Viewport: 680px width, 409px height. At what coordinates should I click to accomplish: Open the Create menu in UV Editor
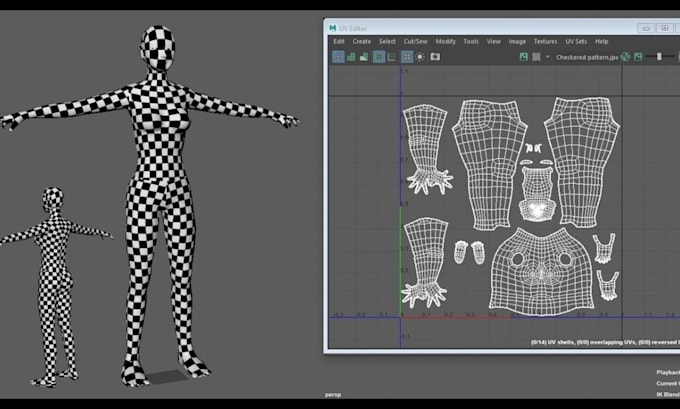coord(362,42)
